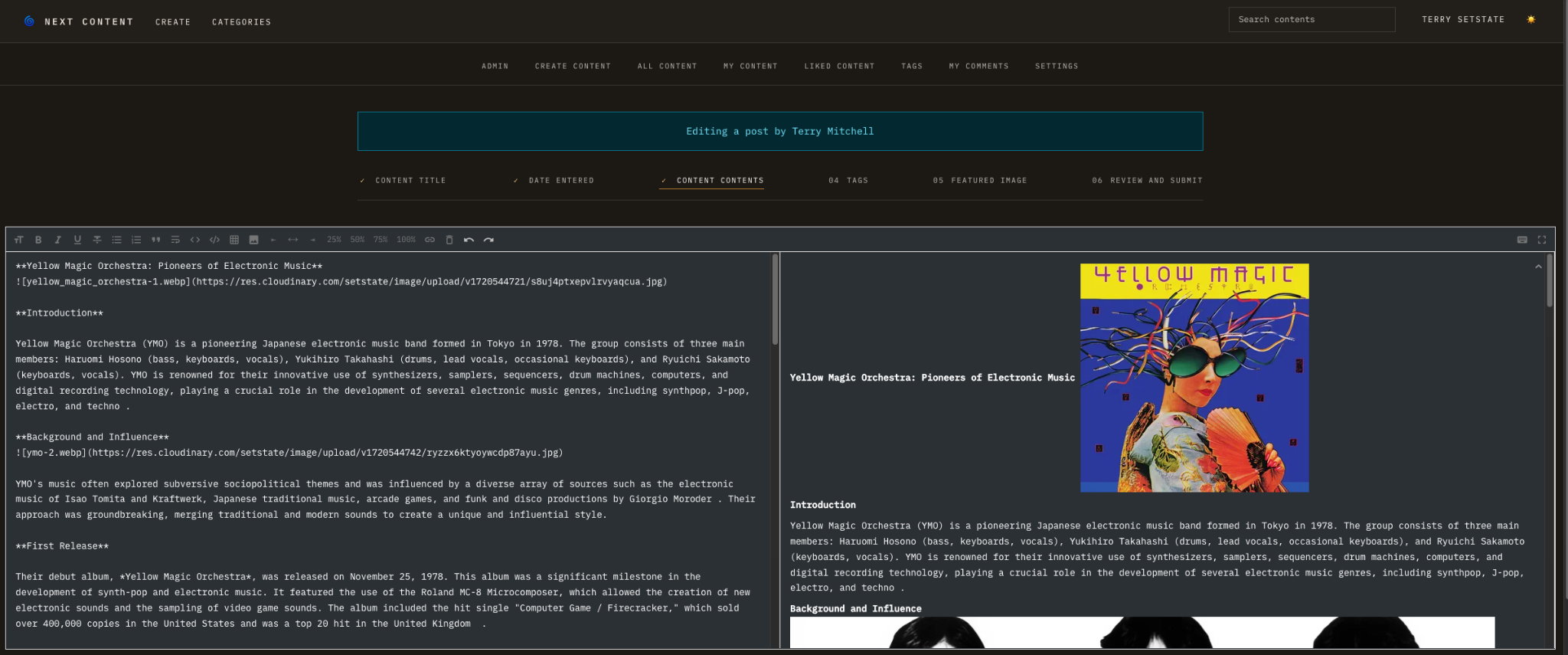Go to the Content Title step
1568x655 pixels.
pyautogui.click(x=403, y=181)
